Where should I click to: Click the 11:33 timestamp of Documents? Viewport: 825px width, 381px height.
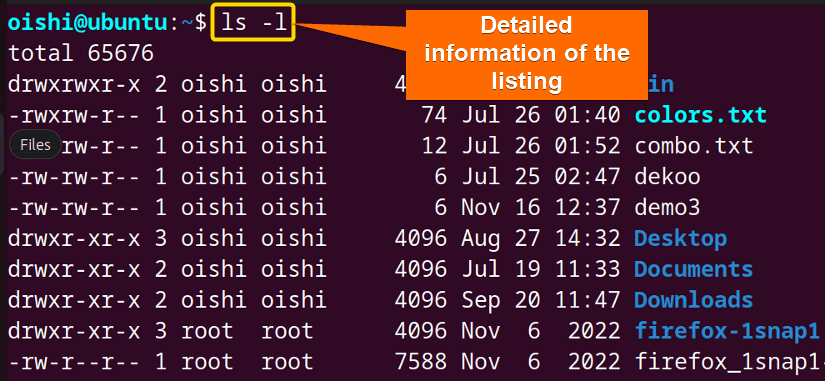[x=587, y=270]
